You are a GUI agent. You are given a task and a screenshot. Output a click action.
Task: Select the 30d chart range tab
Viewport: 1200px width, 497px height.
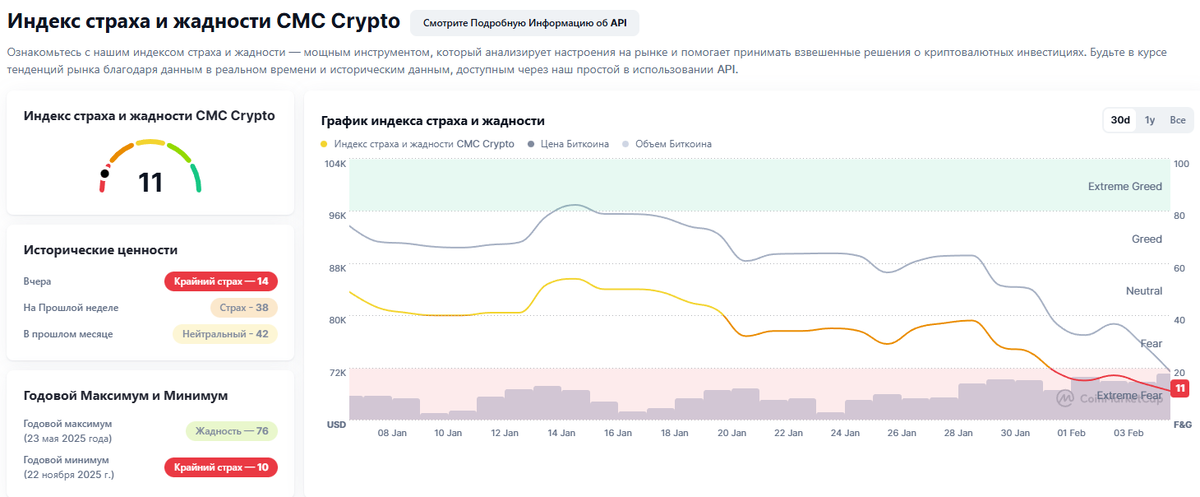(1120, 120)
